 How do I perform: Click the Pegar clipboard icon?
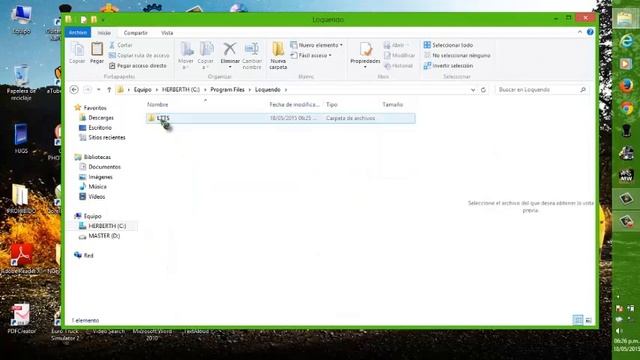[x=97, y=53]
